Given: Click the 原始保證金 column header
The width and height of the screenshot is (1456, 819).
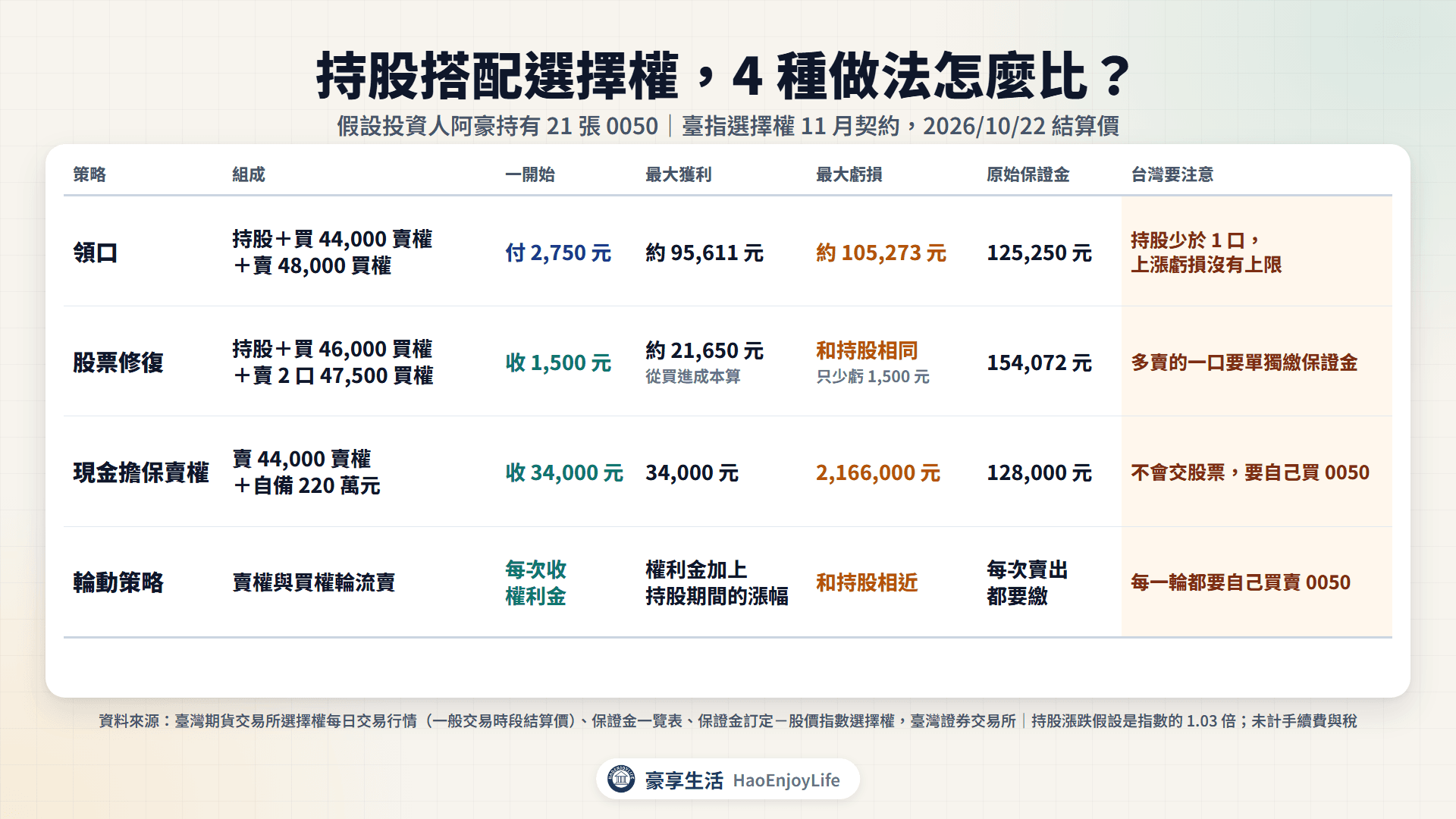Looking at the screenshot, I should point(1028,174).
